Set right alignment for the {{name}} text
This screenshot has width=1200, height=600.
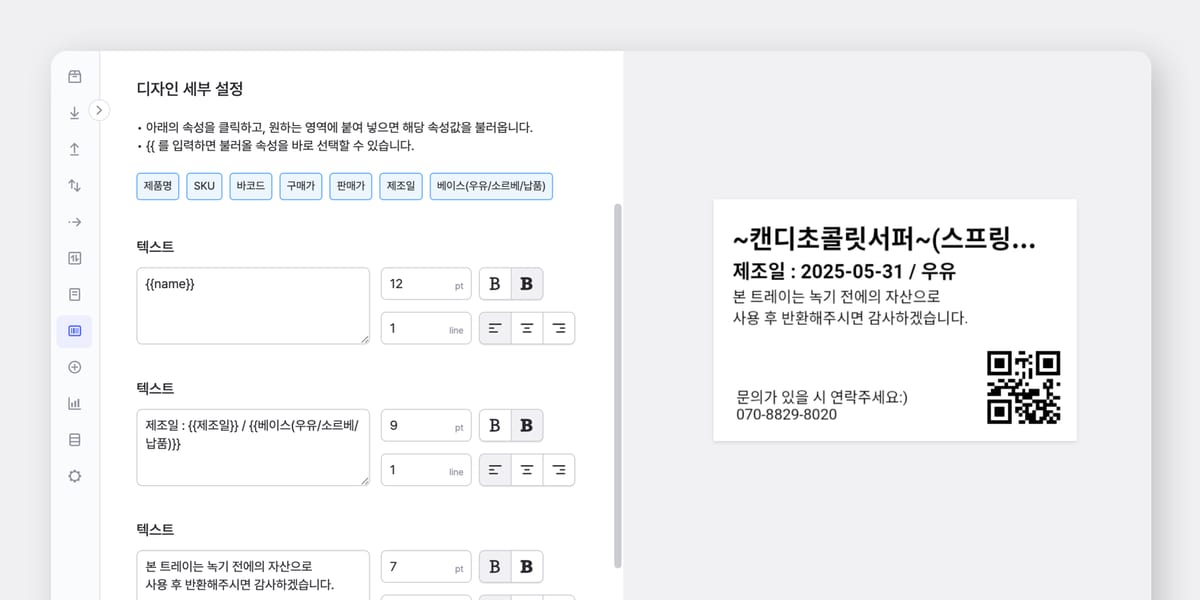point(560,328)
